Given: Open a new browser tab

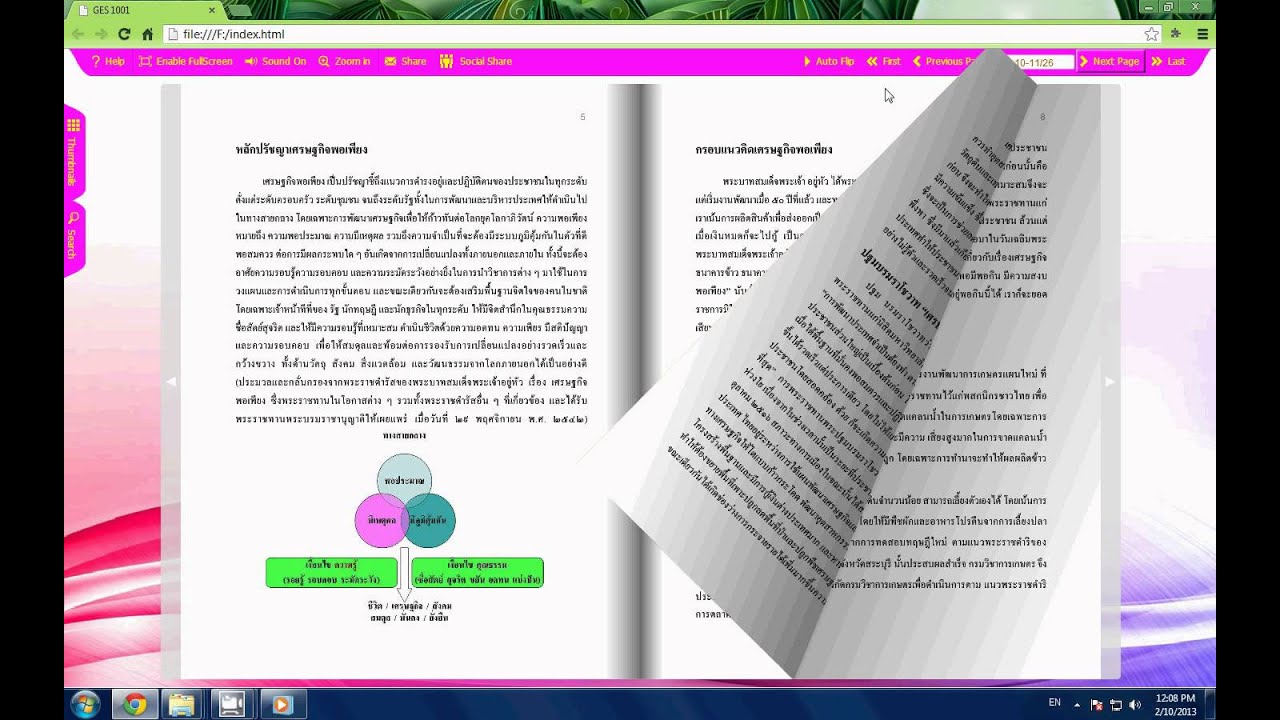Looking at the screenshot, I should point(238,10).
